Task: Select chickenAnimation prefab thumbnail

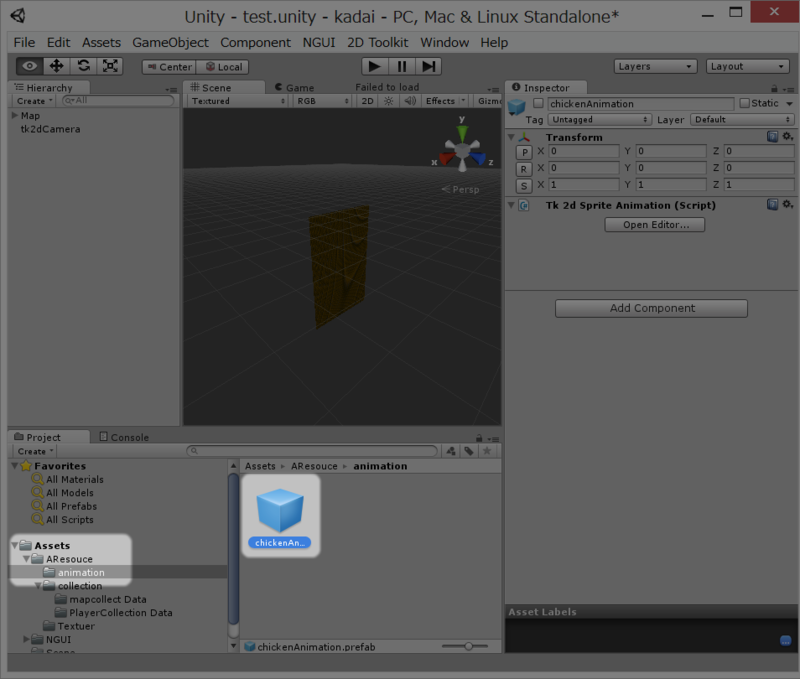Action: pyautogui.click(x=280, y=516)
